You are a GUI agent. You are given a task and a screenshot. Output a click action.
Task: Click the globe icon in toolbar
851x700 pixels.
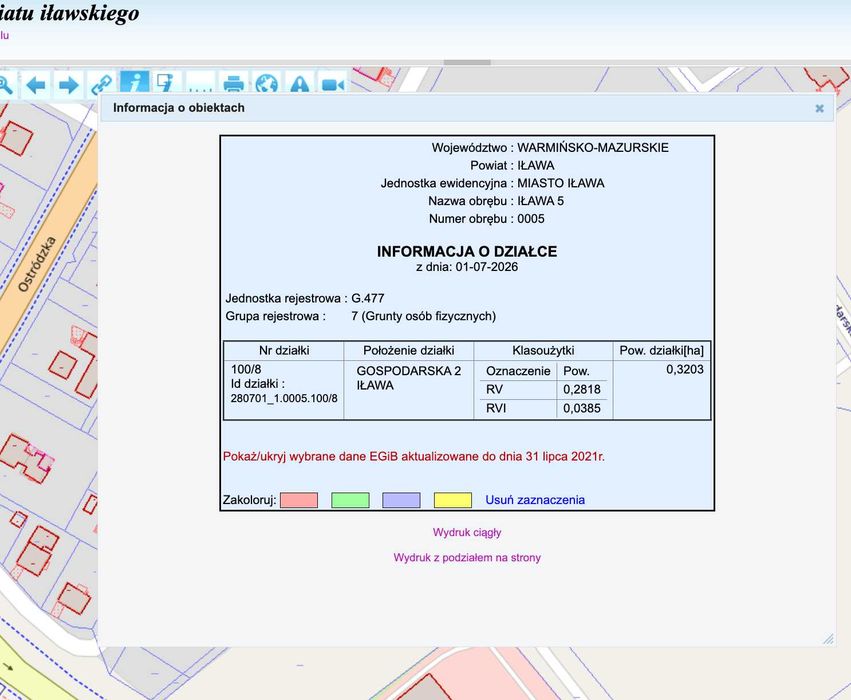(x=266, y=85)
